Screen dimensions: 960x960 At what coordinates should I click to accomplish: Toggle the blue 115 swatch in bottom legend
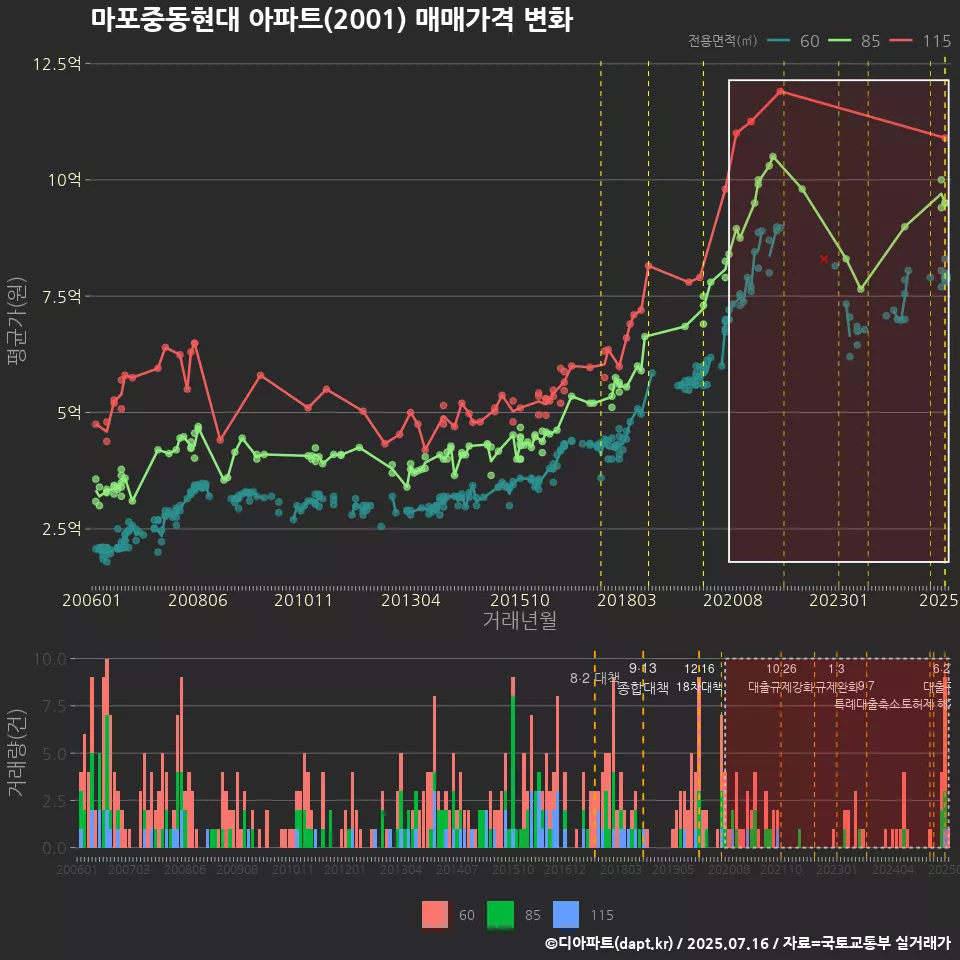click(566, 915)
